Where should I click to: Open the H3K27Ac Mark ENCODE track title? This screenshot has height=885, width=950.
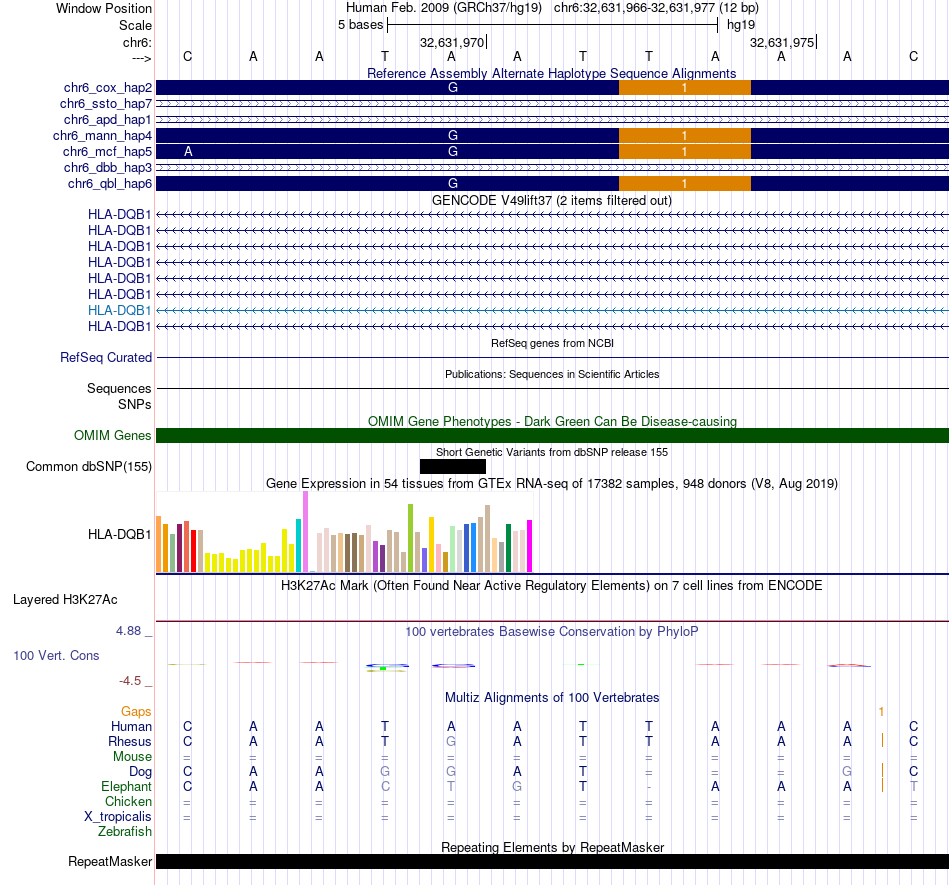[x=552, y=586]
